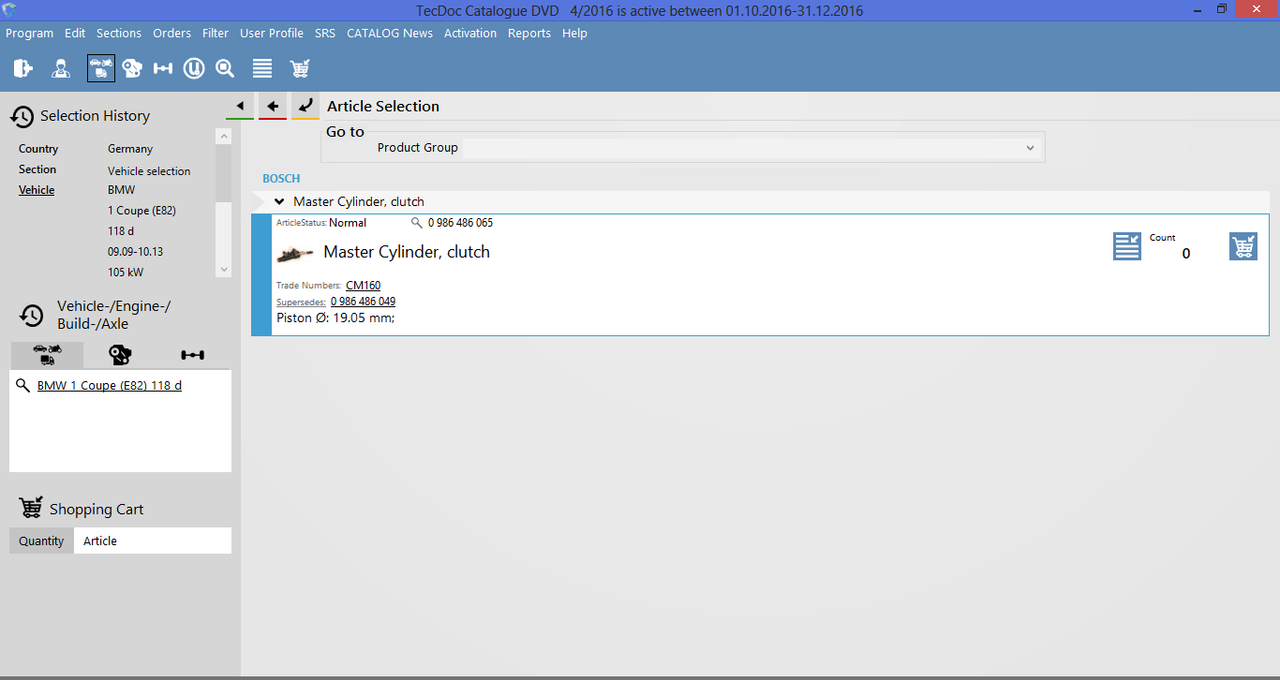Open the Orders menu
This screenshot has width=1280, height=680.
(172, 33)
